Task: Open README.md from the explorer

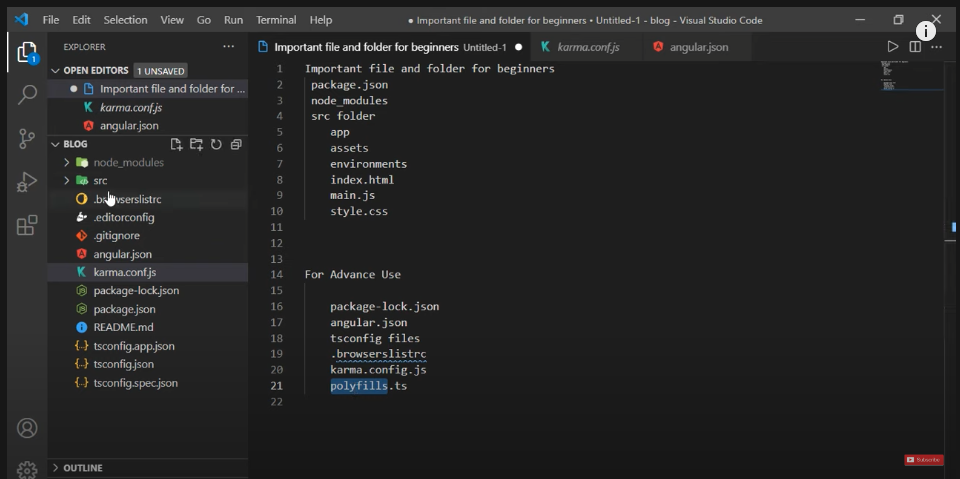Action: 123,327
